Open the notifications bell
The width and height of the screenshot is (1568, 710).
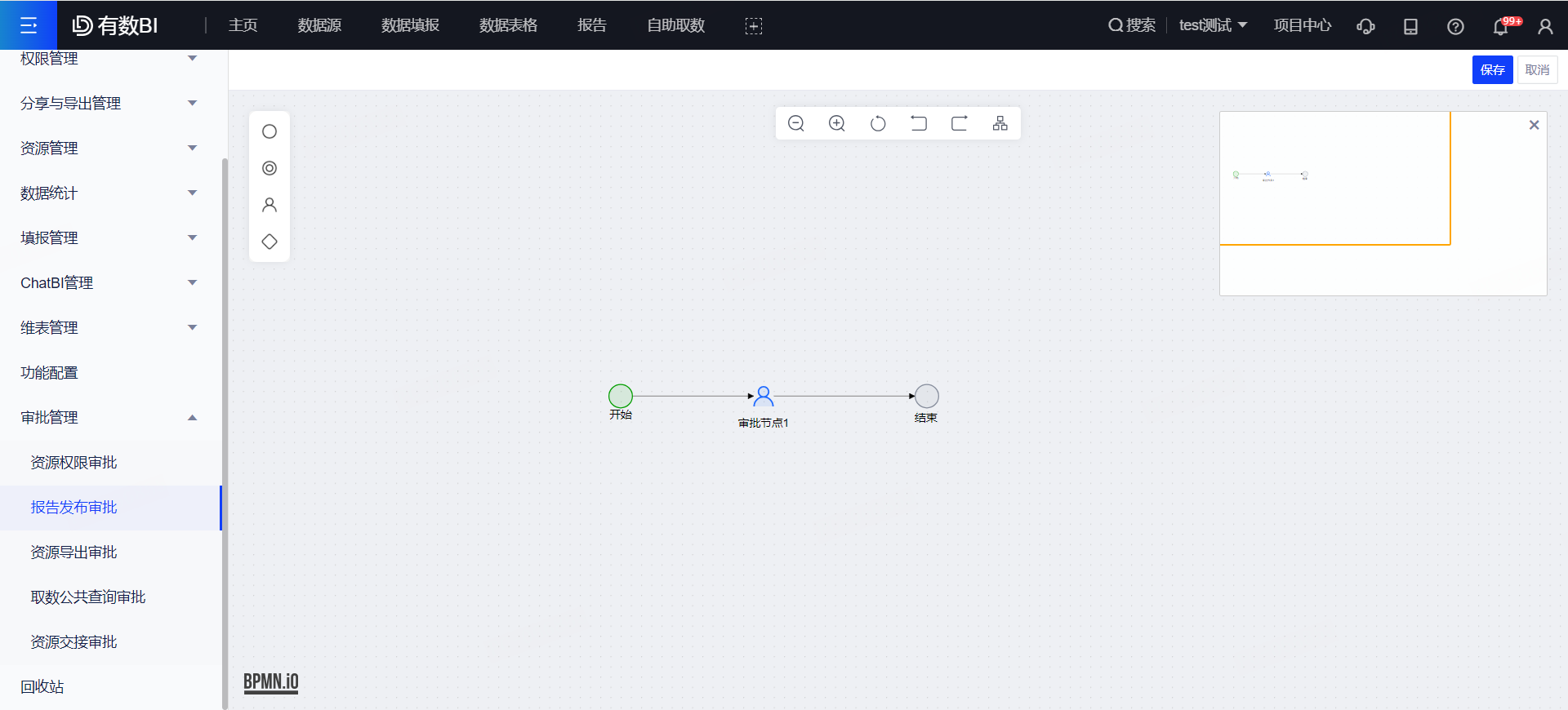click(1501, 26)
